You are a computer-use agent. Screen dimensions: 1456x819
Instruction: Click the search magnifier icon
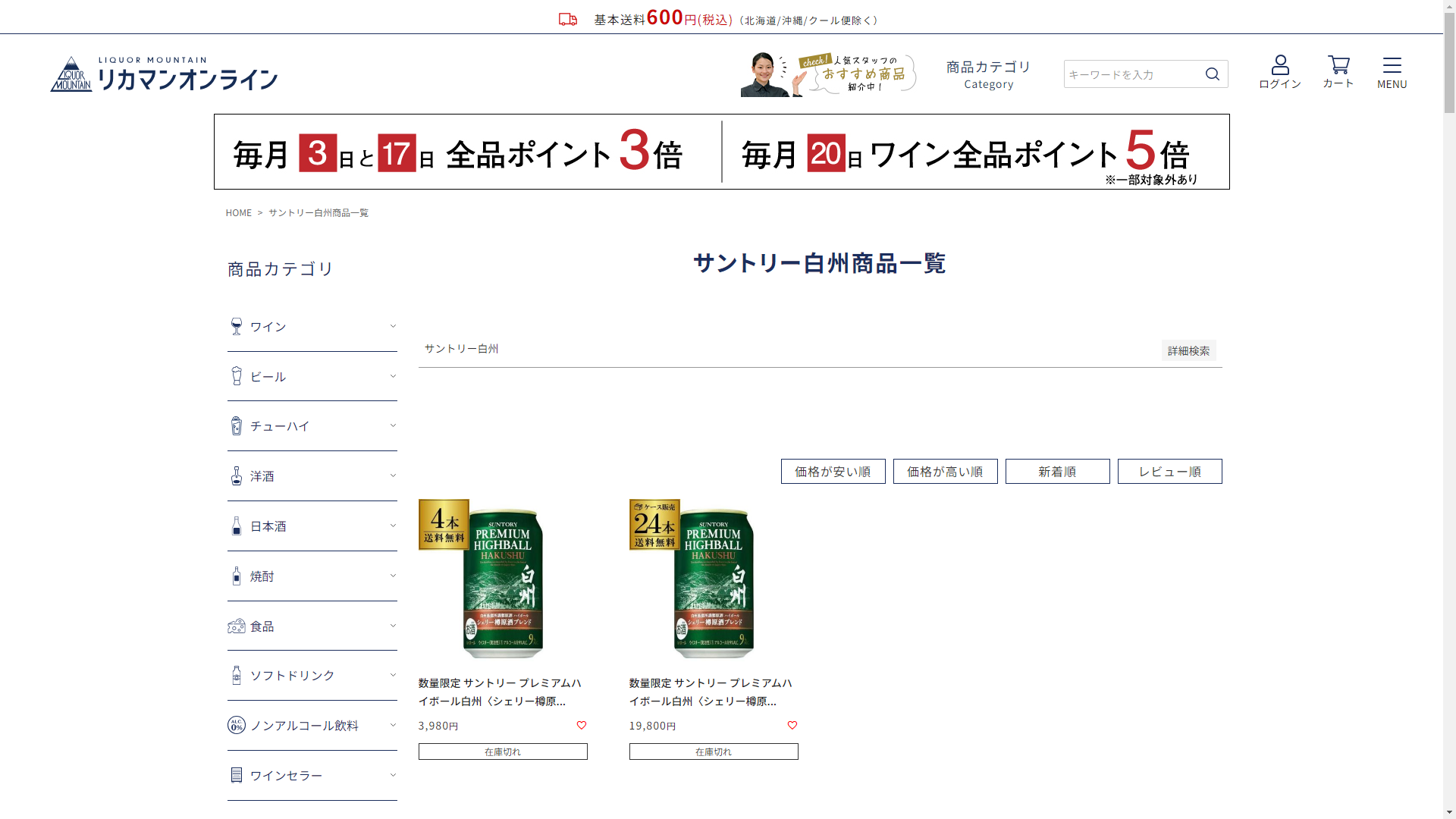pos(1212,74)
